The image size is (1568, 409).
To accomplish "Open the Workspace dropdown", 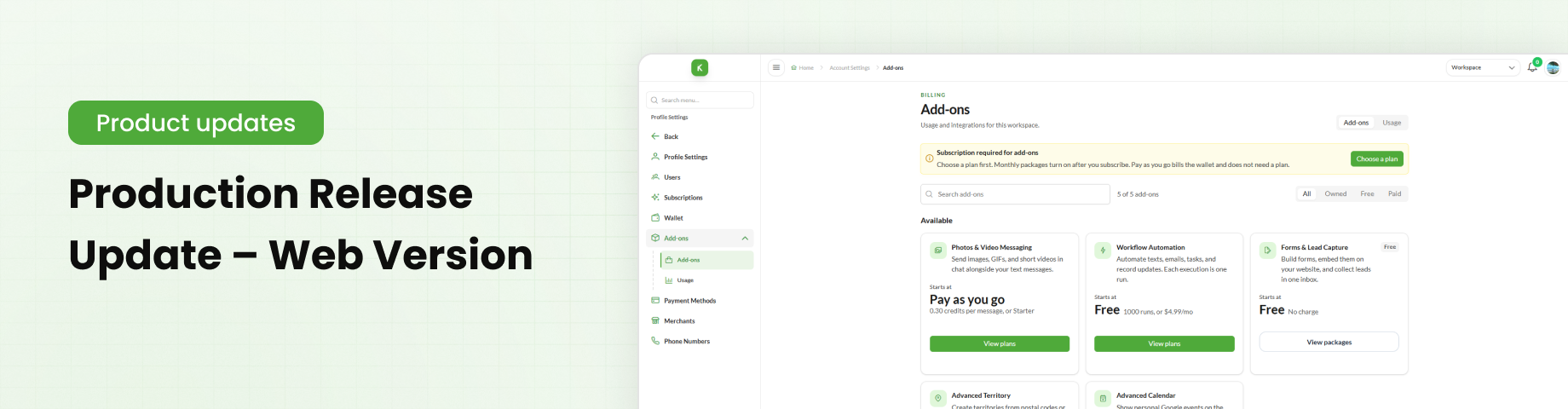I will pos(1483,67).
